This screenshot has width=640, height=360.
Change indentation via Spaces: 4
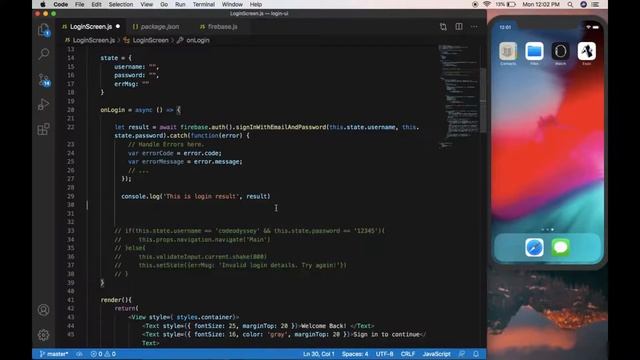tap(355, 354)
